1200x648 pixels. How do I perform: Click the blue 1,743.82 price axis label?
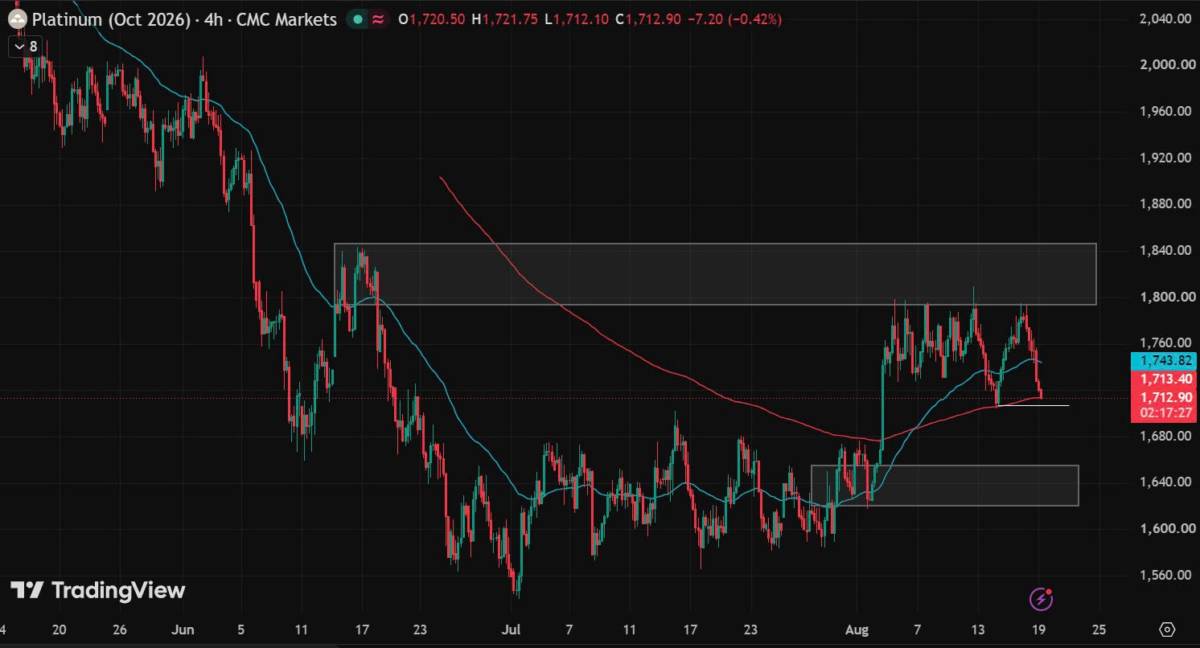pyautogui.click(x=1162, y=360)
